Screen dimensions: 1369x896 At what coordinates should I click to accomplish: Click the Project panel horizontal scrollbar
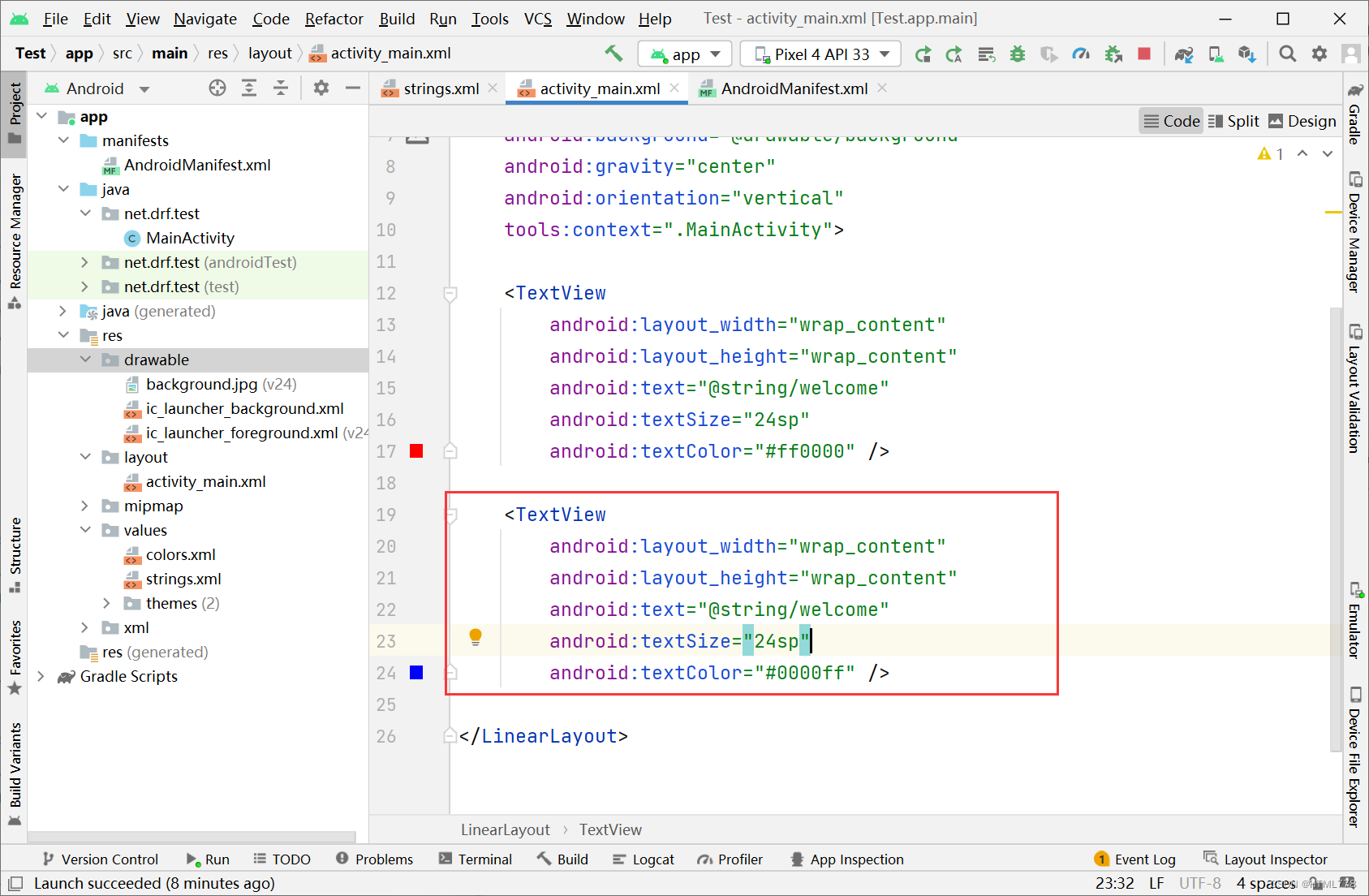coord(192,837)
